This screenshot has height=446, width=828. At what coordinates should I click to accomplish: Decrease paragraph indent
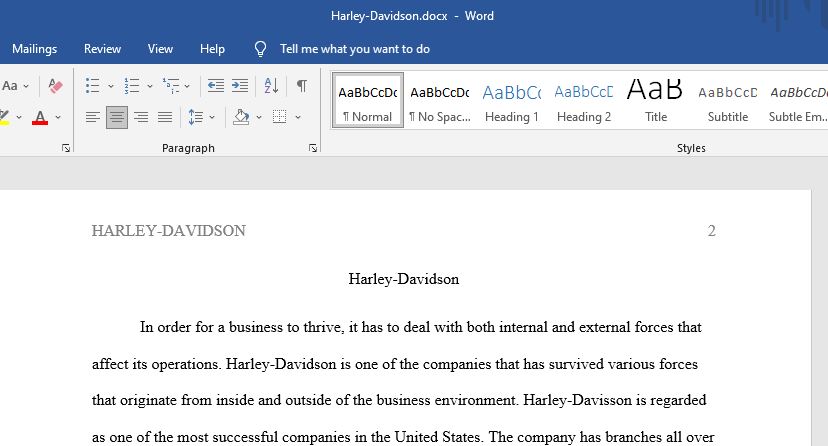click(x=215, y=86)
